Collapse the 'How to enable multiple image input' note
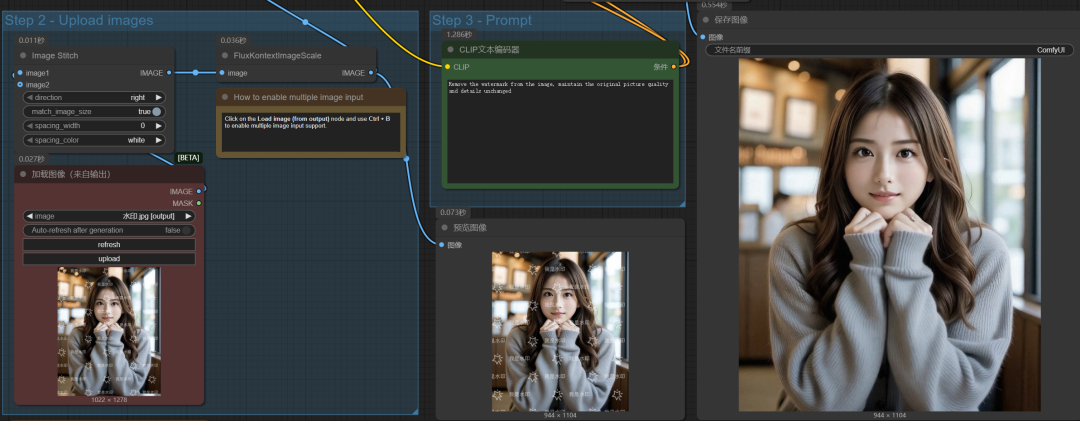 click(x=225, y=97)
